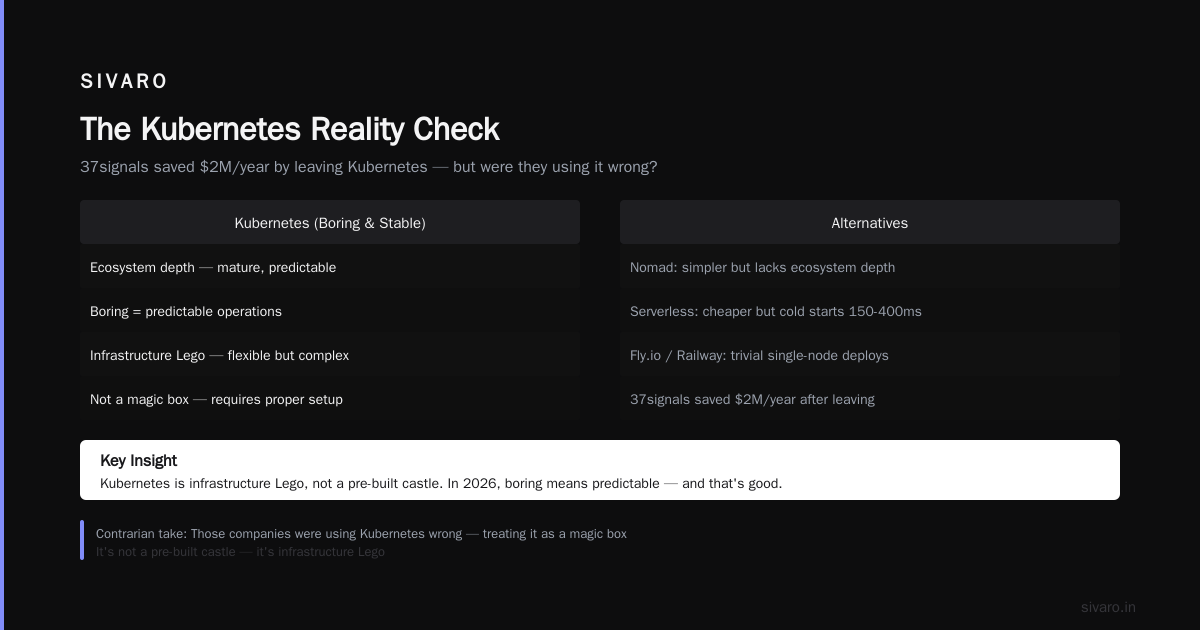Select the Fly.io / Railway row
This screenshot has width=1200, height=630.
[870, 356]
